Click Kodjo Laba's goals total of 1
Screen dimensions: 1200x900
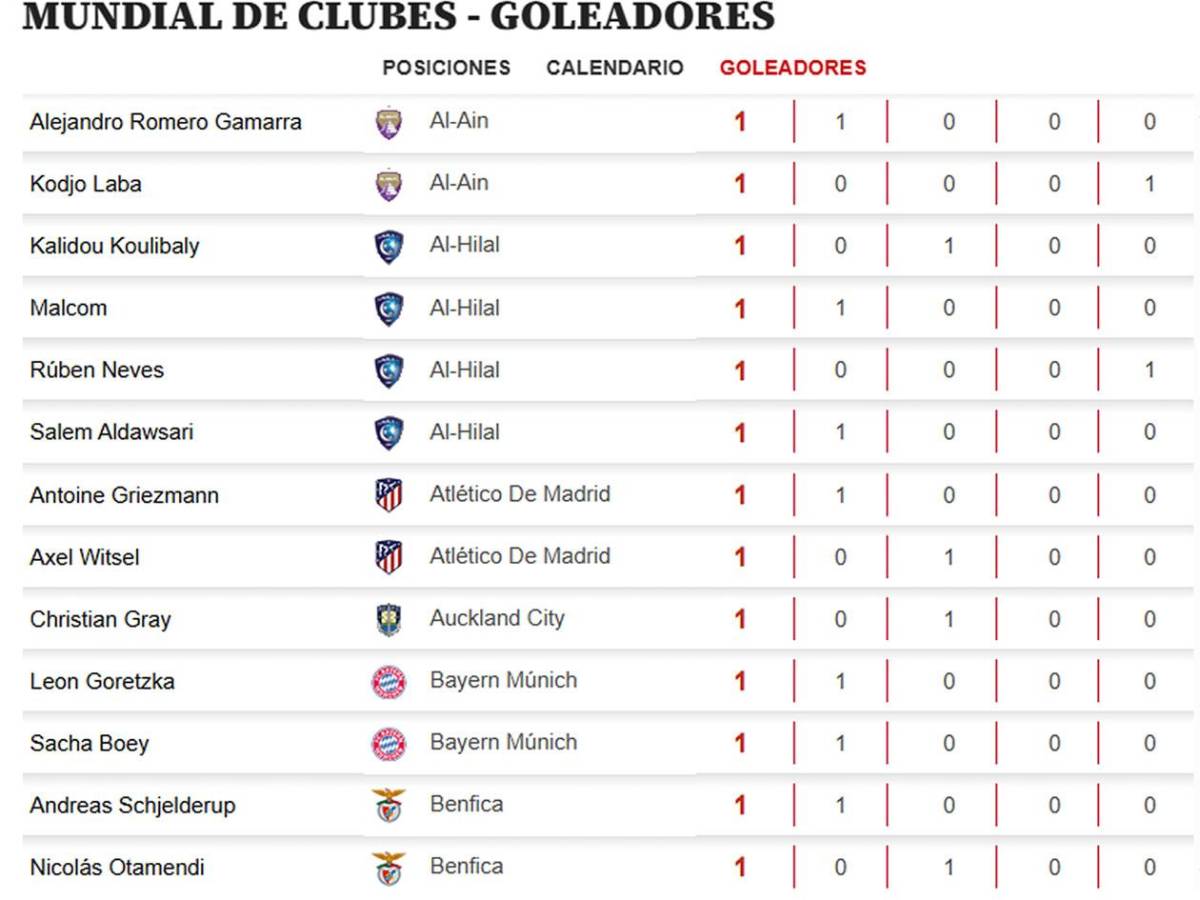point(738,183)
